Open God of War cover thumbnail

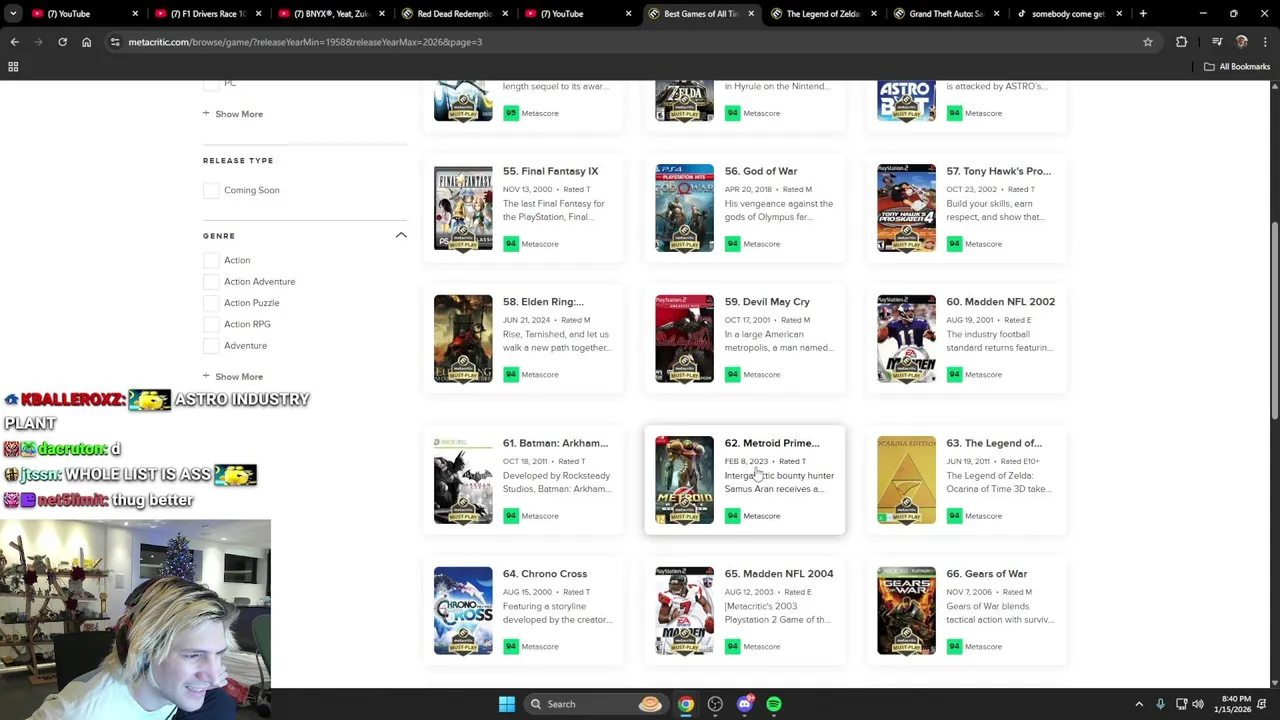pyautogui.click(x=685, y=208)
